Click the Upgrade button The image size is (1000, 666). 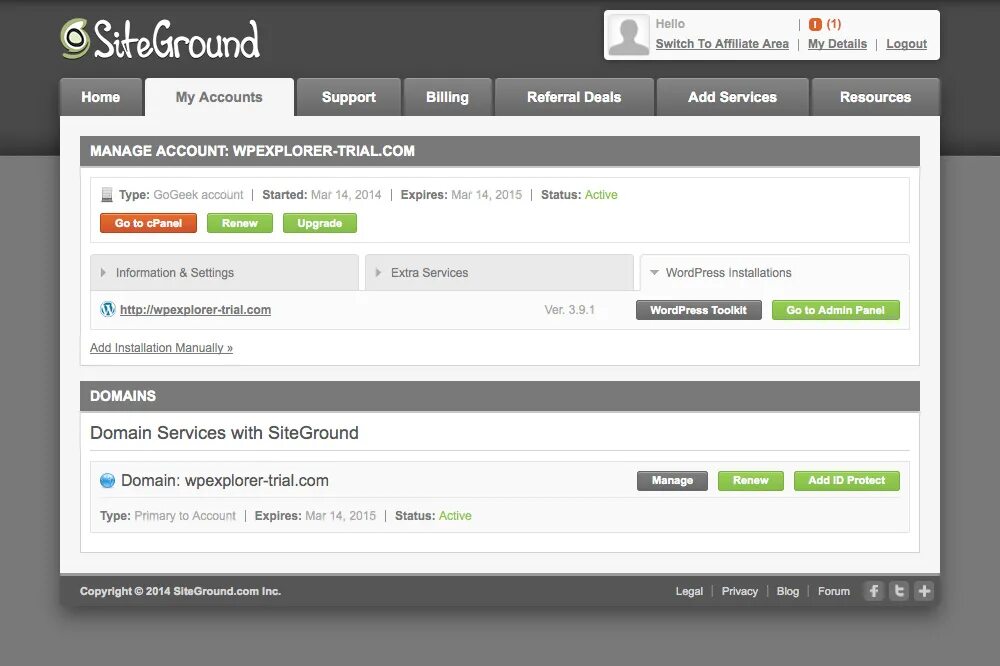tap(320, 223)
